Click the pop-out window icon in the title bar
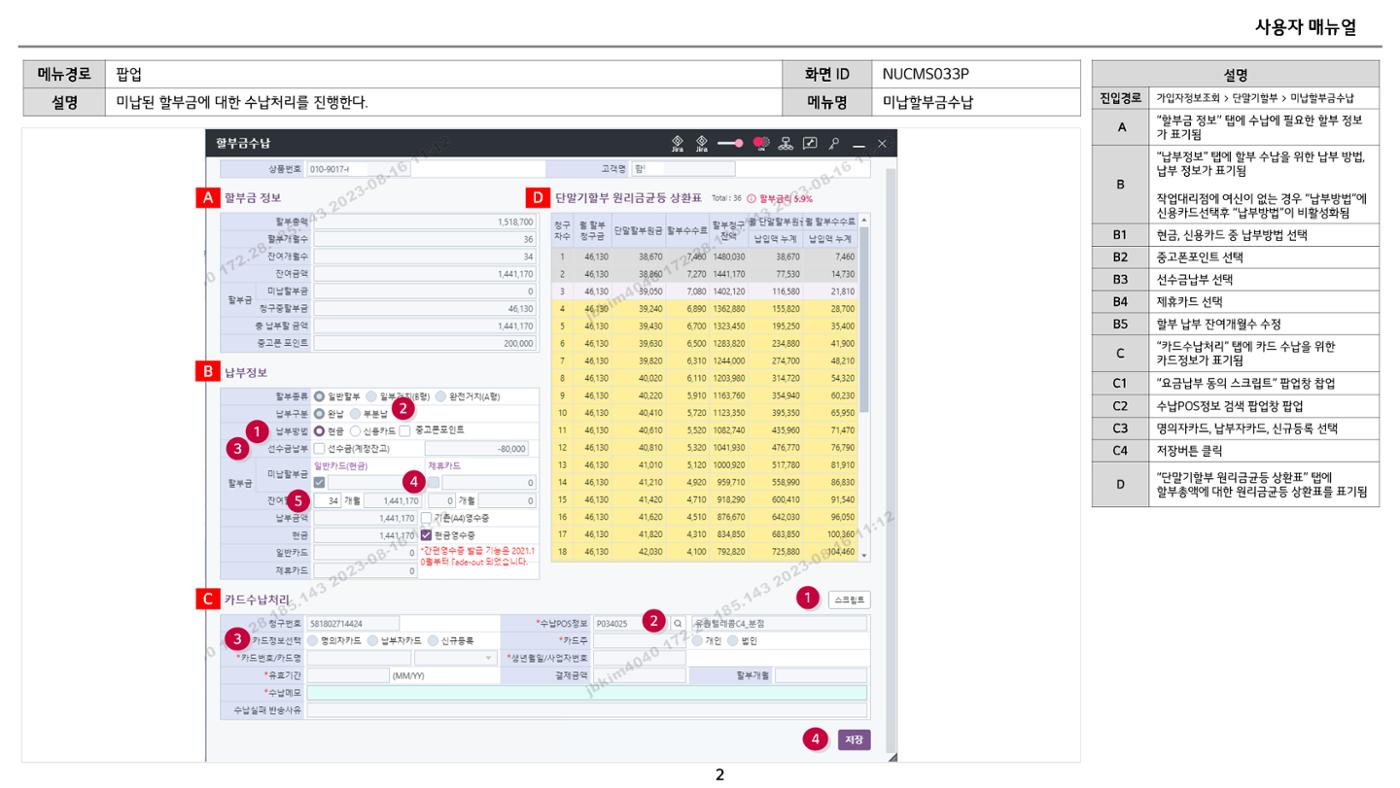The width and height of the screenshot is (1400, 788). [809, 143]
